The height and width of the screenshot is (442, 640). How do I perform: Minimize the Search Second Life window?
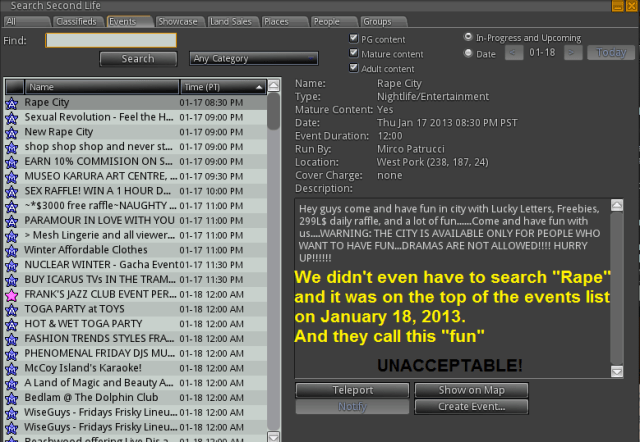coord(617,6)
